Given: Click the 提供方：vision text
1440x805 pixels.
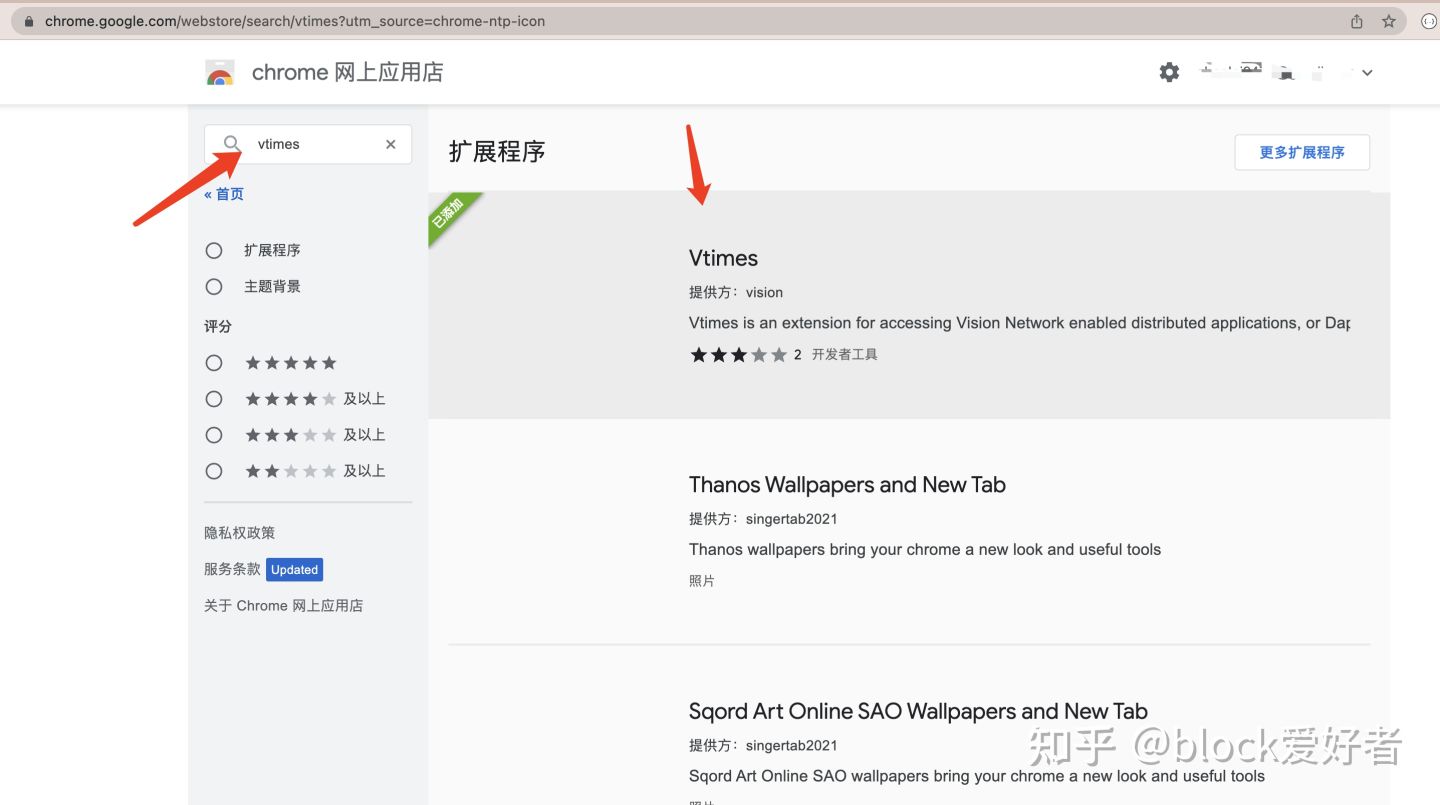Looking at the screenshot, I should pyautogui.click(x=736, y=292).
